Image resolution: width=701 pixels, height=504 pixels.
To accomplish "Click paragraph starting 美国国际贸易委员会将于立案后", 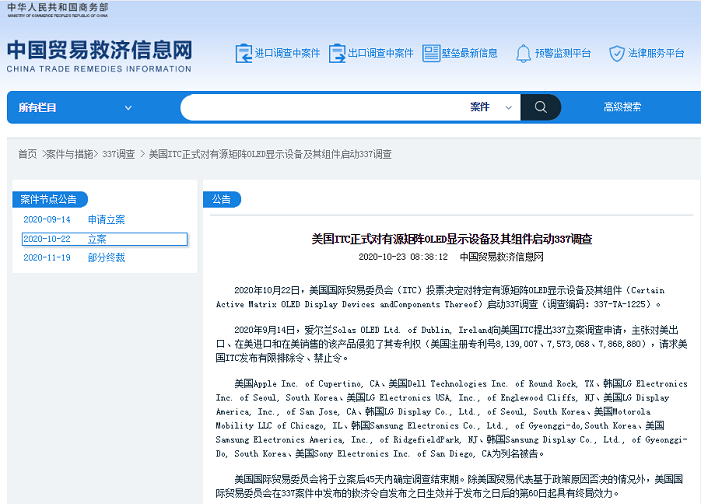I will coord(449,487).
